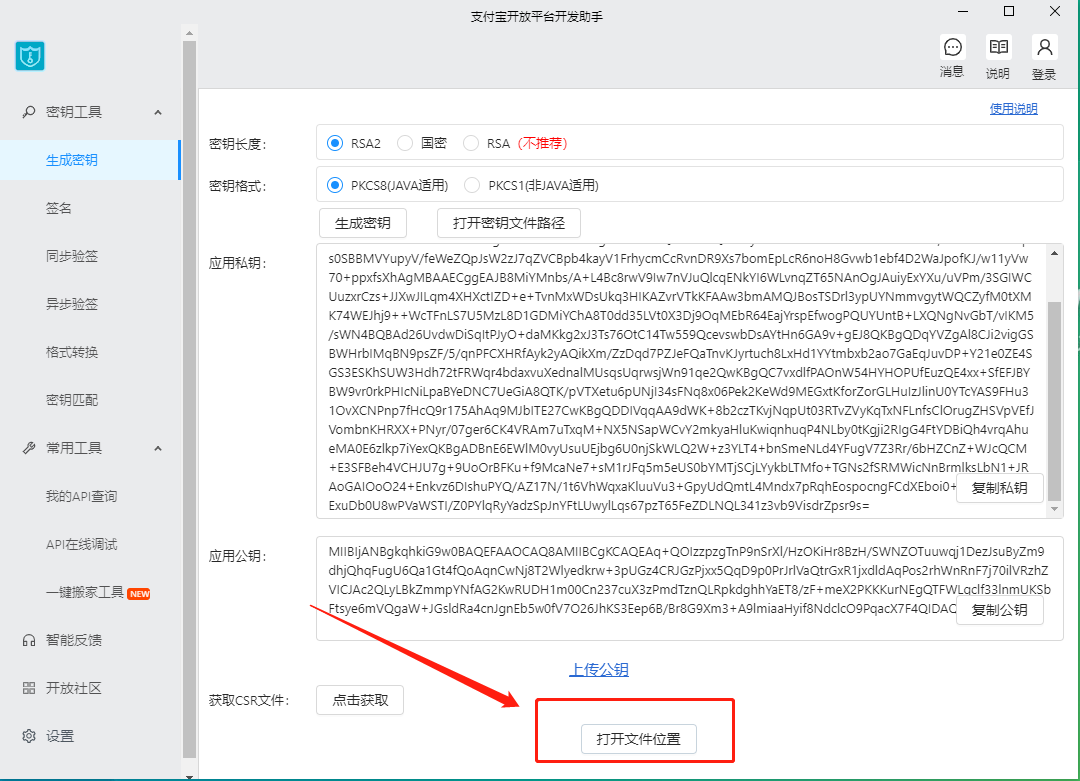The width and height of the screenshot is (1080, 781).
Task: Click the key icon beside 密钥工具
Action: [x=29, y=112]
